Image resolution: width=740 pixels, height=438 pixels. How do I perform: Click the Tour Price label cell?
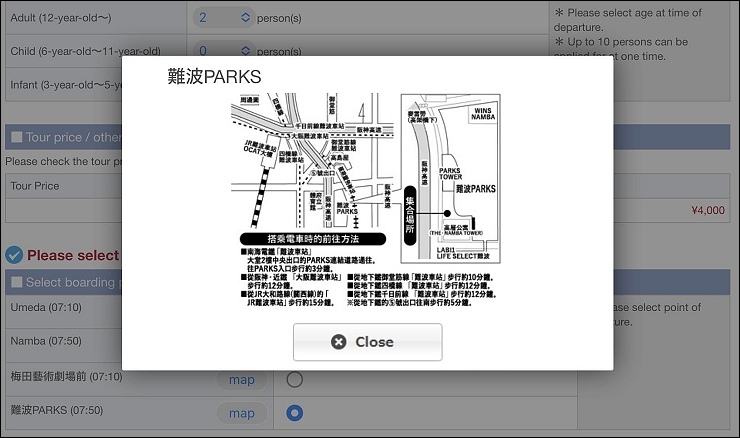click(x=64, y=185)
